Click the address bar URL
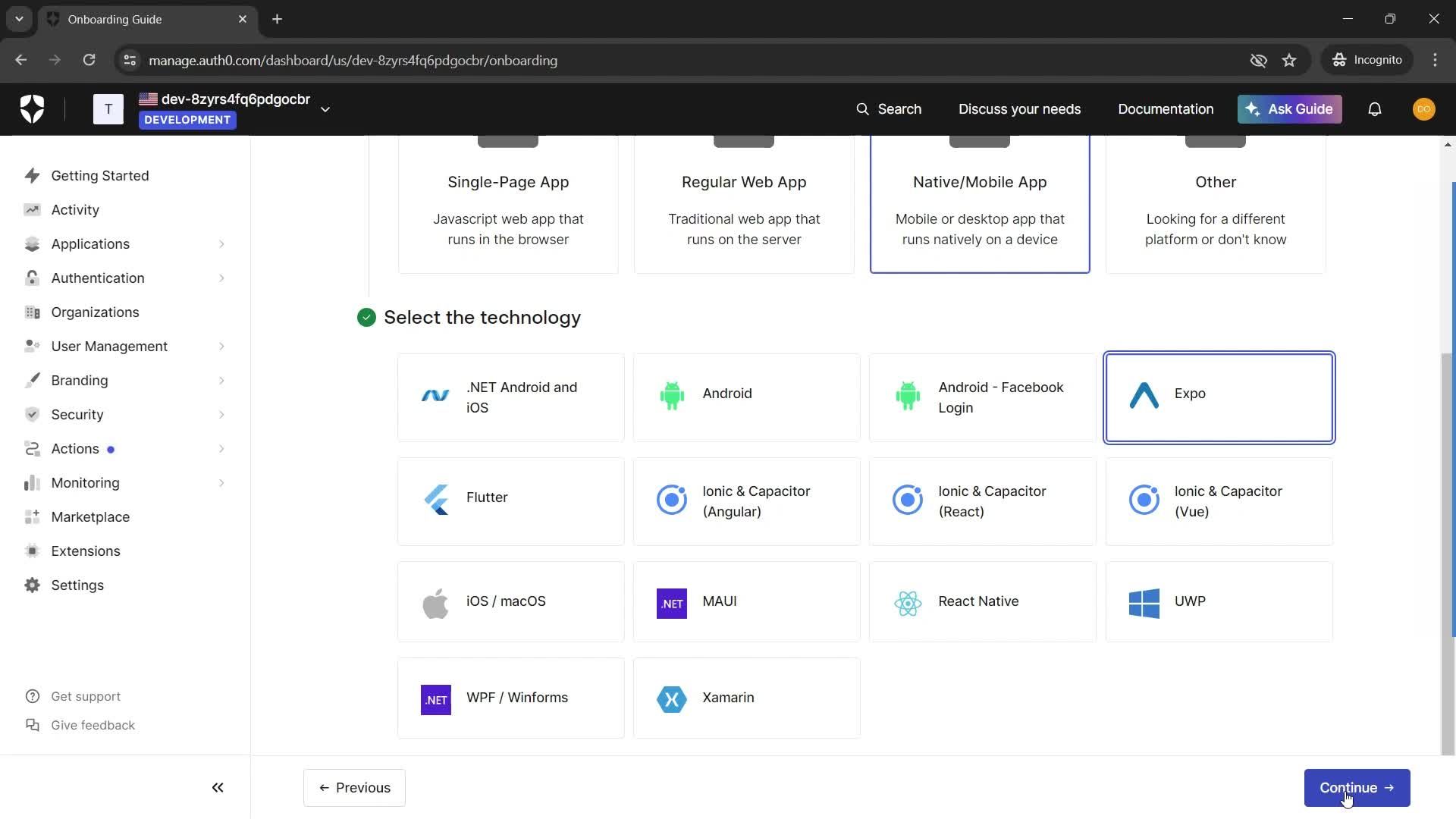The image size is (1456, 819). 353,61
